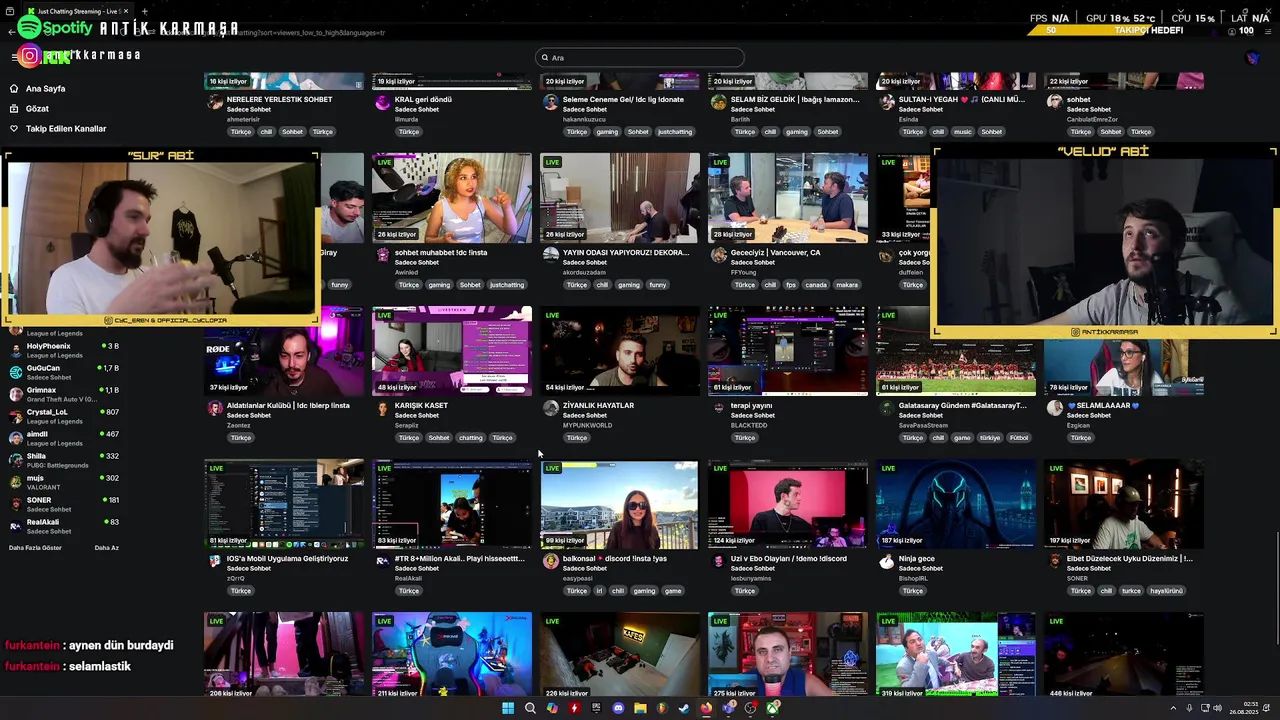Open File Explorer from the taskbar
Screen dimensions: 1280x720
click(x=640, y=708)
